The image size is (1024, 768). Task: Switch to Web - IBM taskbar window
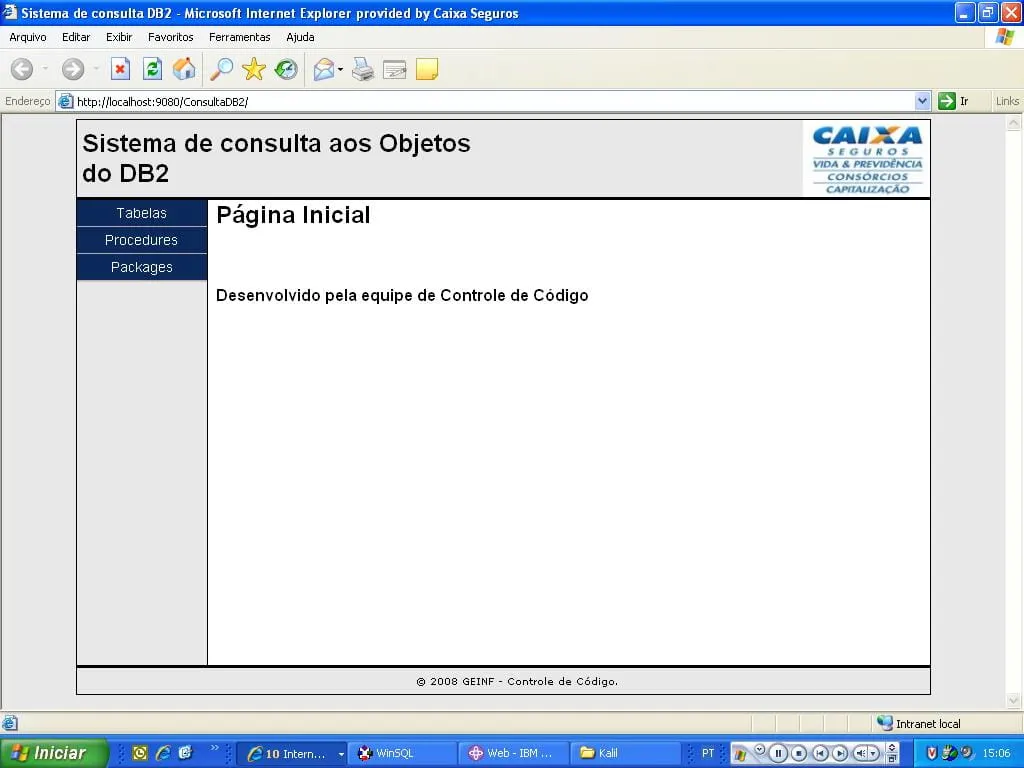tap(513, 753)
